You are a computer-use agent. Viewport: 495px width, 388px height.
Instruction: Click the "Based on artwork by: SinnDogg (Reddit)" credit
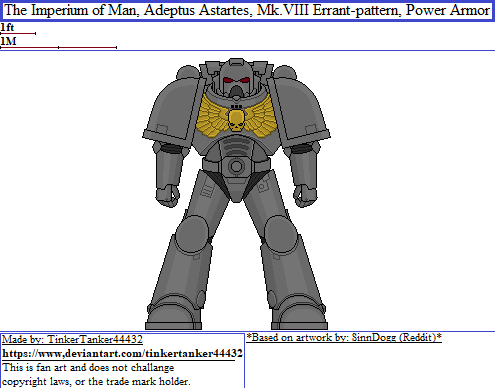344,338
